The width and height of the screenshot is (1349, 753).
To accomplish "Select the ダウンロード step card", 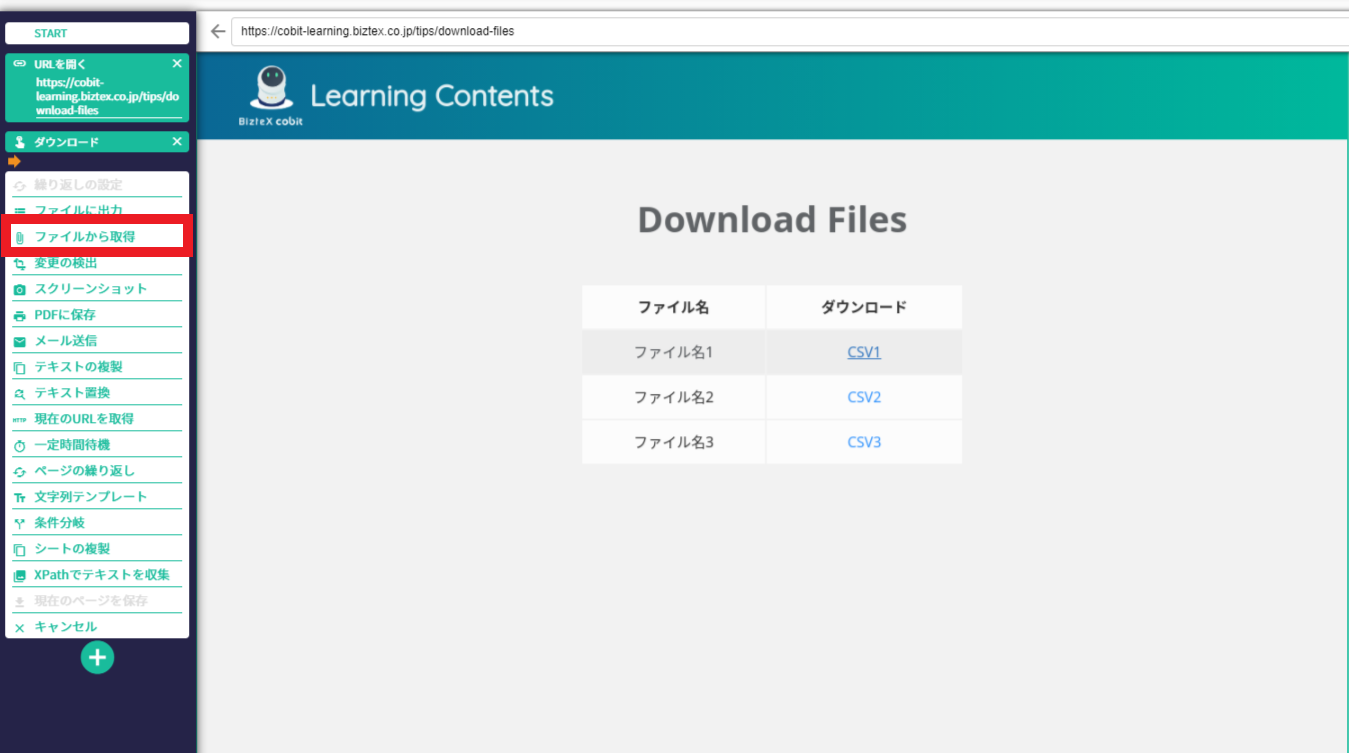I will [97, 142].
